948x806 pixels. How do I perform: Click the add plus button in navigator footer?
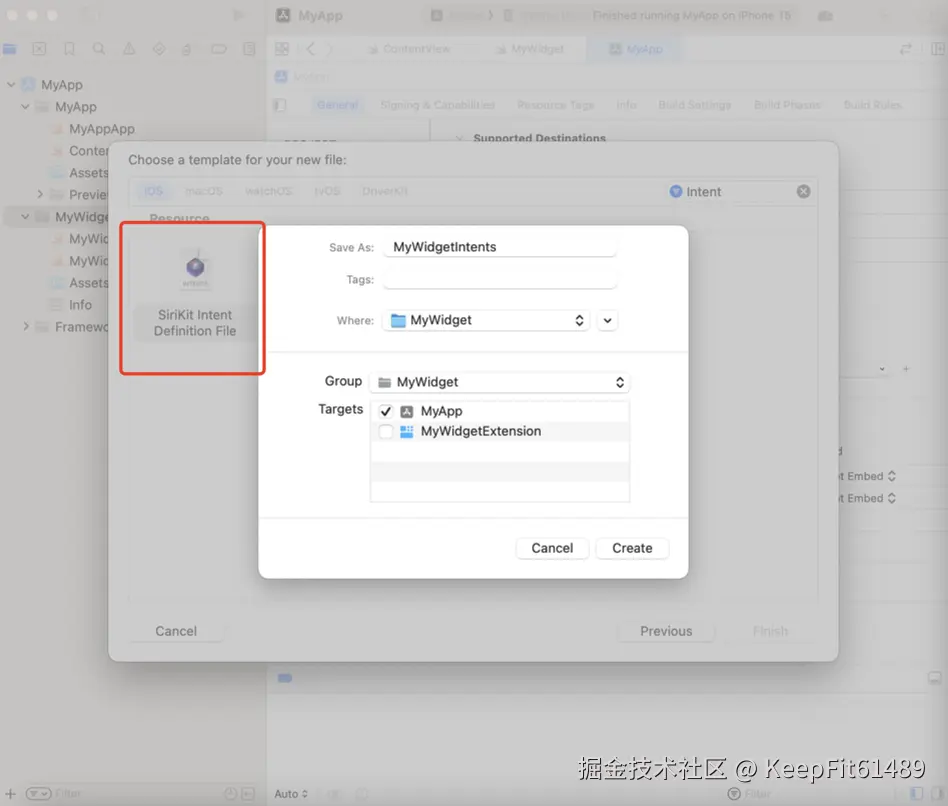click(10, 793)
